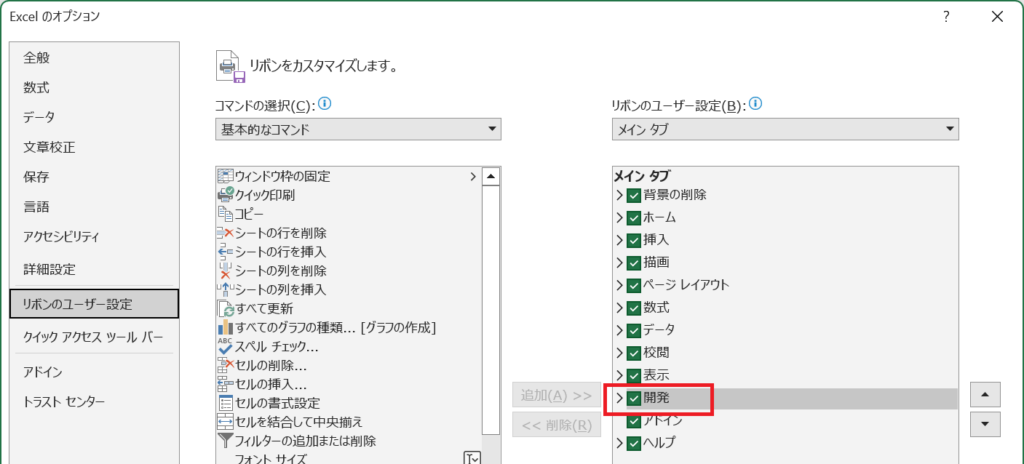The width and height of the screenshot is (1024, 464).
Task: Click info icon beside リボンのユーザー設定 label
Action: click(756, 104)
